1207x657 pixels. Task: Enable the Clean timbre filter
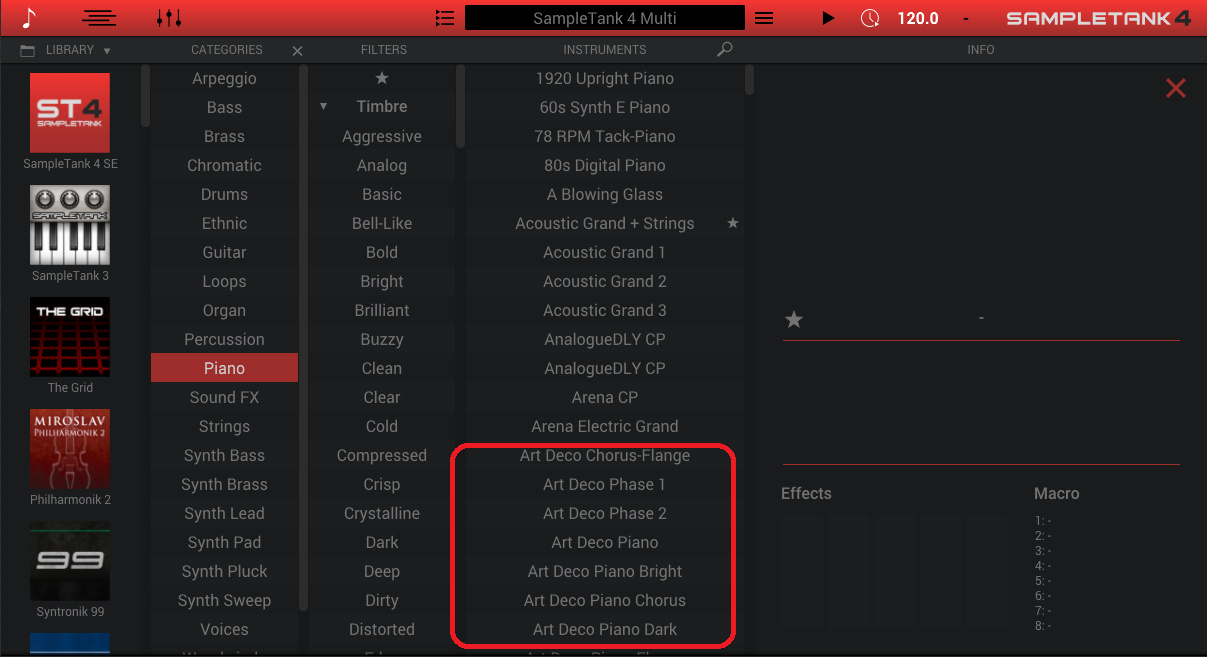(382, 368)
